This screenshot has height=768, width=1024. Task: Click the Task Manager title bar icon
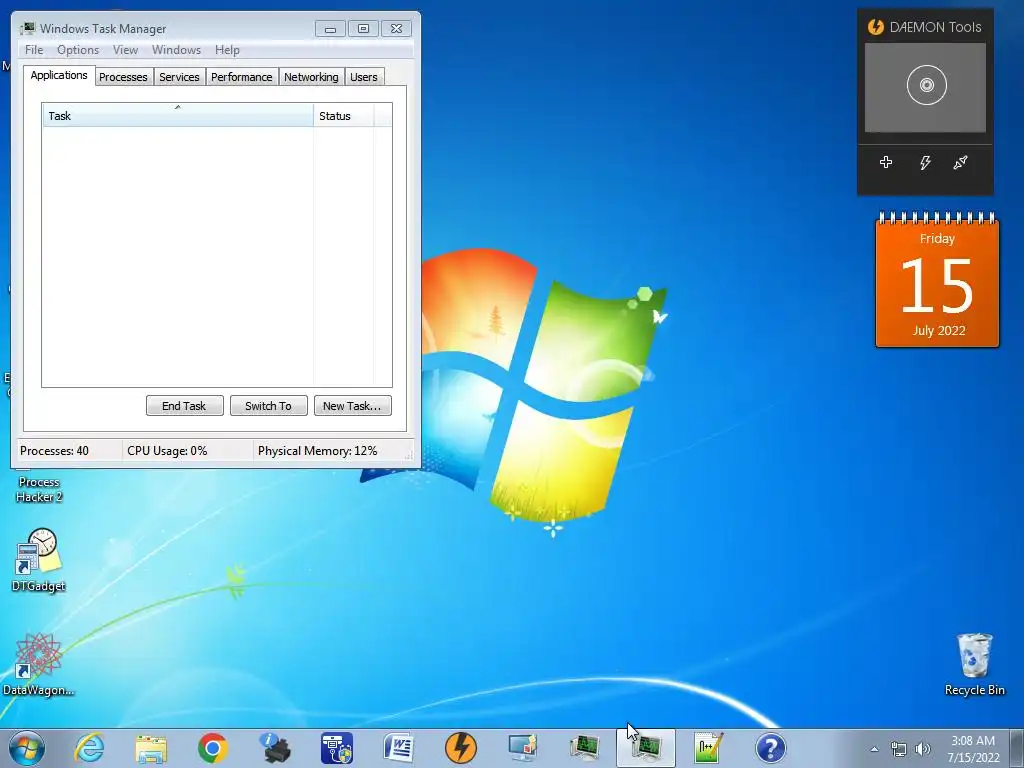(27, 28)
